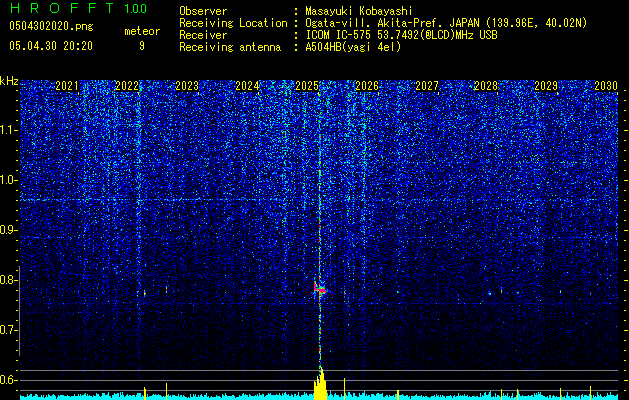
Task: Click the red meteor echo burst at 2025
Action: coord(320,288)
